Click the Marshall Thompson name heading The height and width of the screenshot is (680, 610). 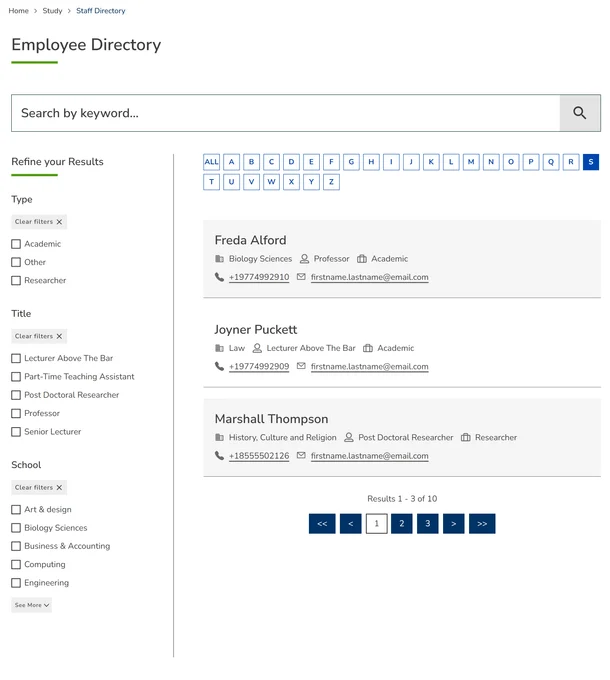click(x=271, y=419)
